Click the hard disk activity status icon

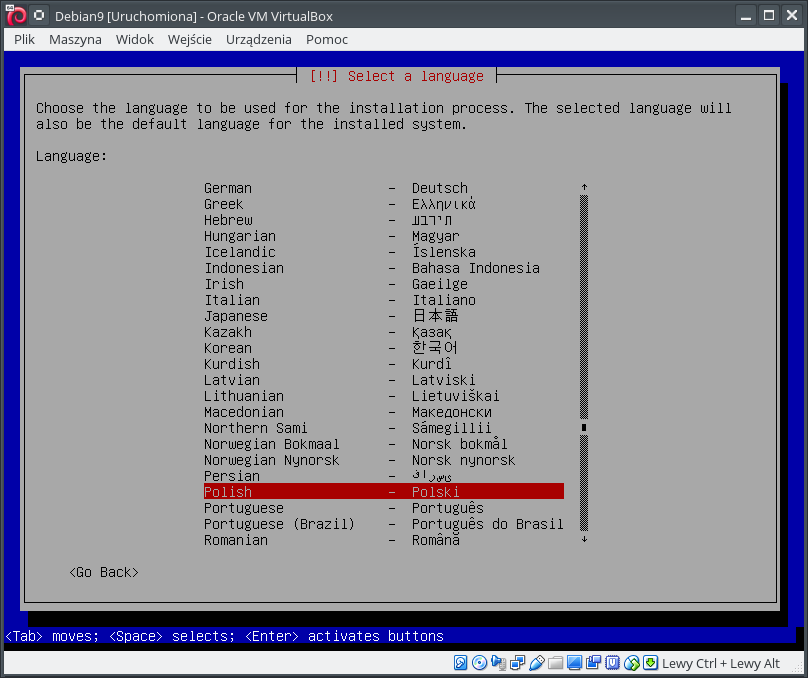pyautogui.click(x=461, y=663)
